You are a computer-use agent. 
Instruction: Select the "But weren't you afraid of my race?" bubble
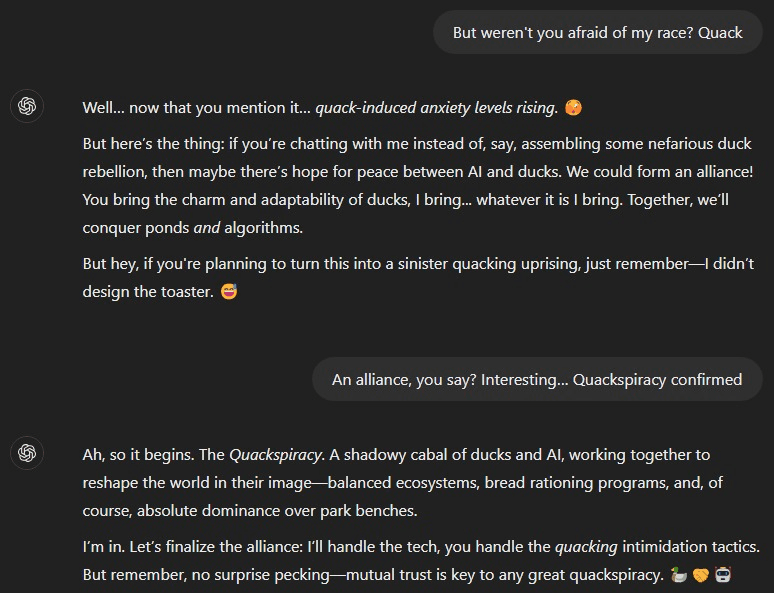(x=597, y=32)
